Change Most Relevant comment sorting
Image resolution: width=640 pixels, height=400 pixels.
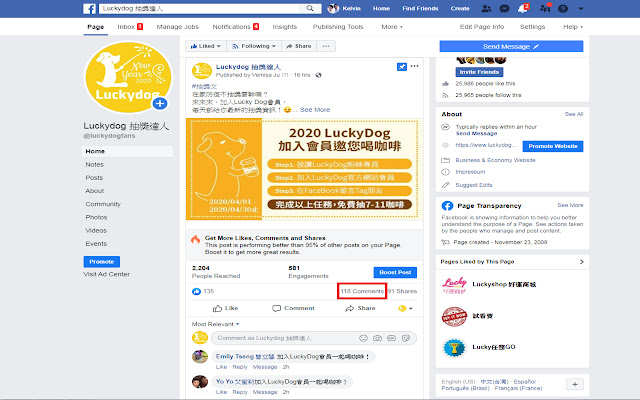216,324
